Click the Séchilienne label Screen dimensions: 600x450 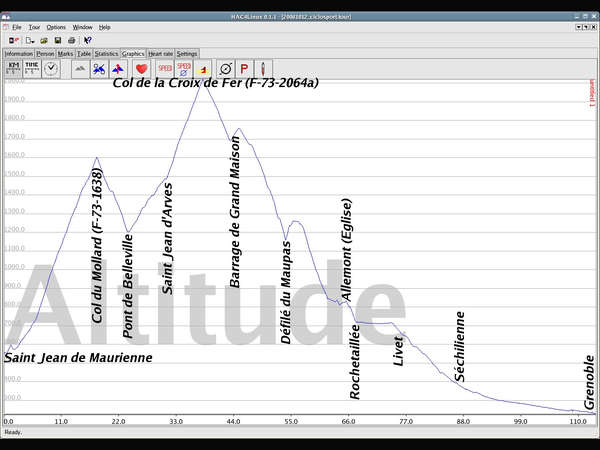[459, 347]
